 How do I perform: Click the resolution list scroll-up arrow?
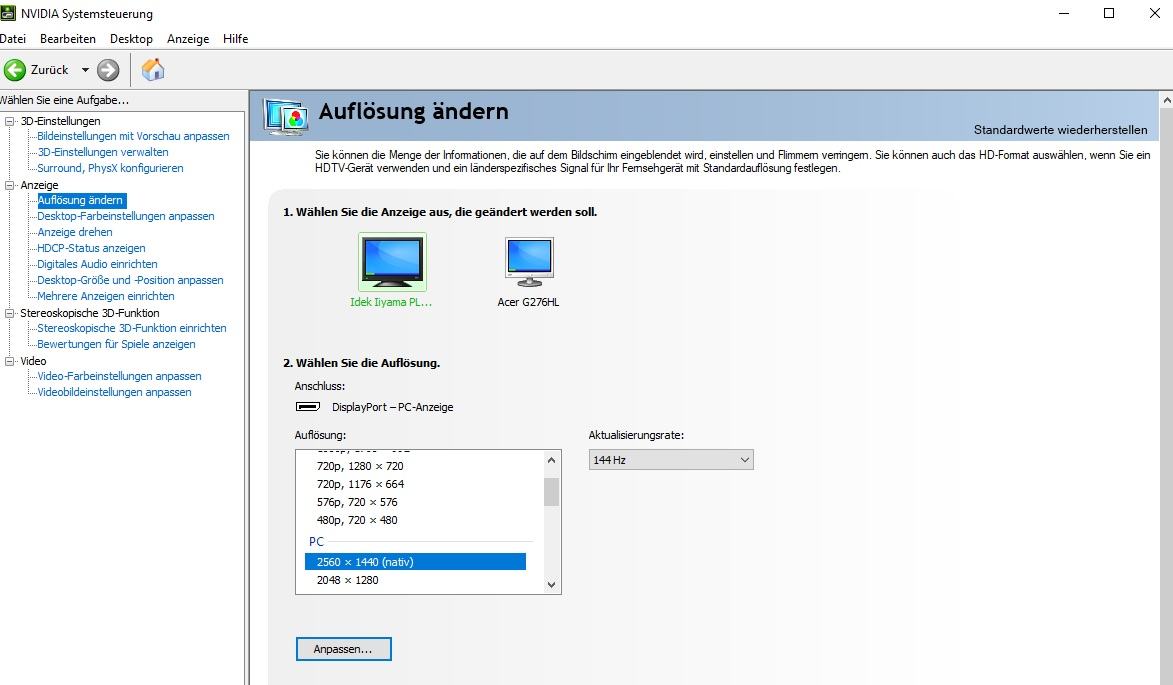coord(551,460)
